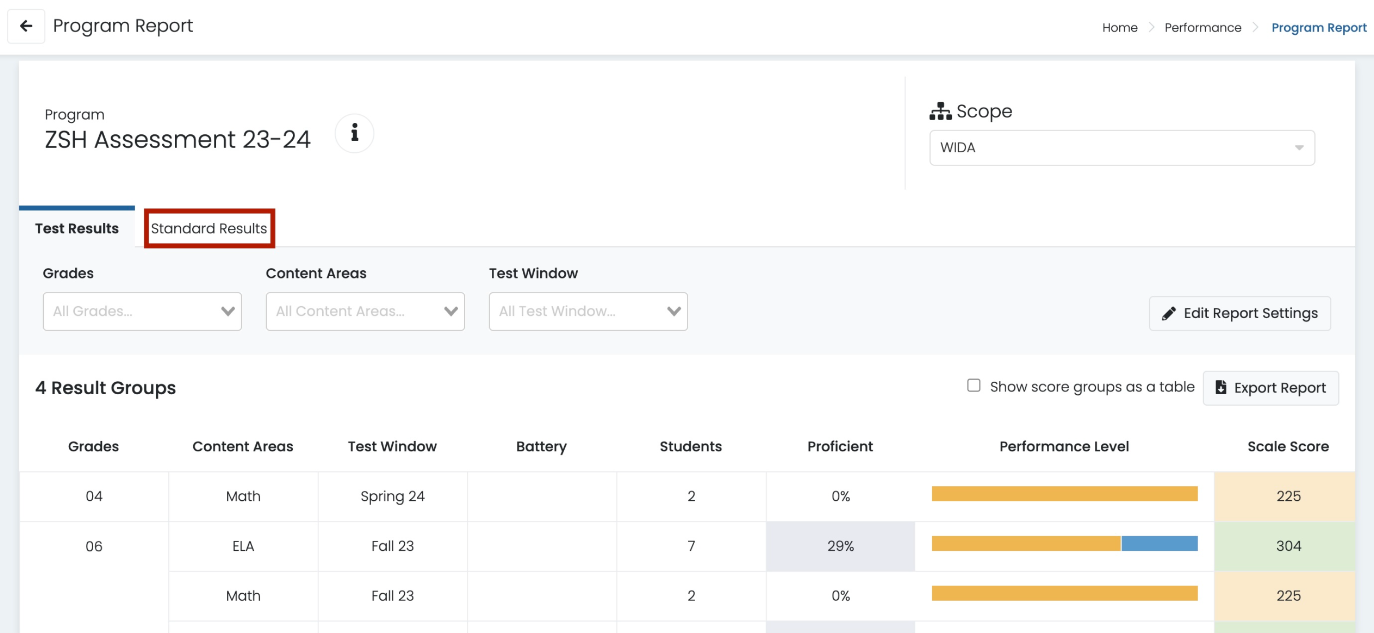Open the program info icon
Screen dimensions: 1374x633
(354, 133)
